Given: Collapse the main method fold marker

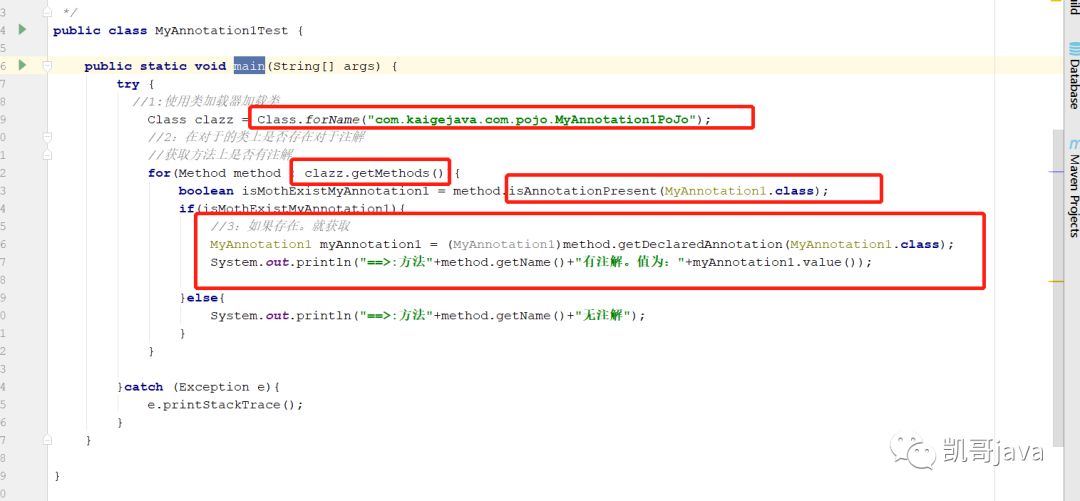Looking at the screenshot, I should tap(47, 66).
